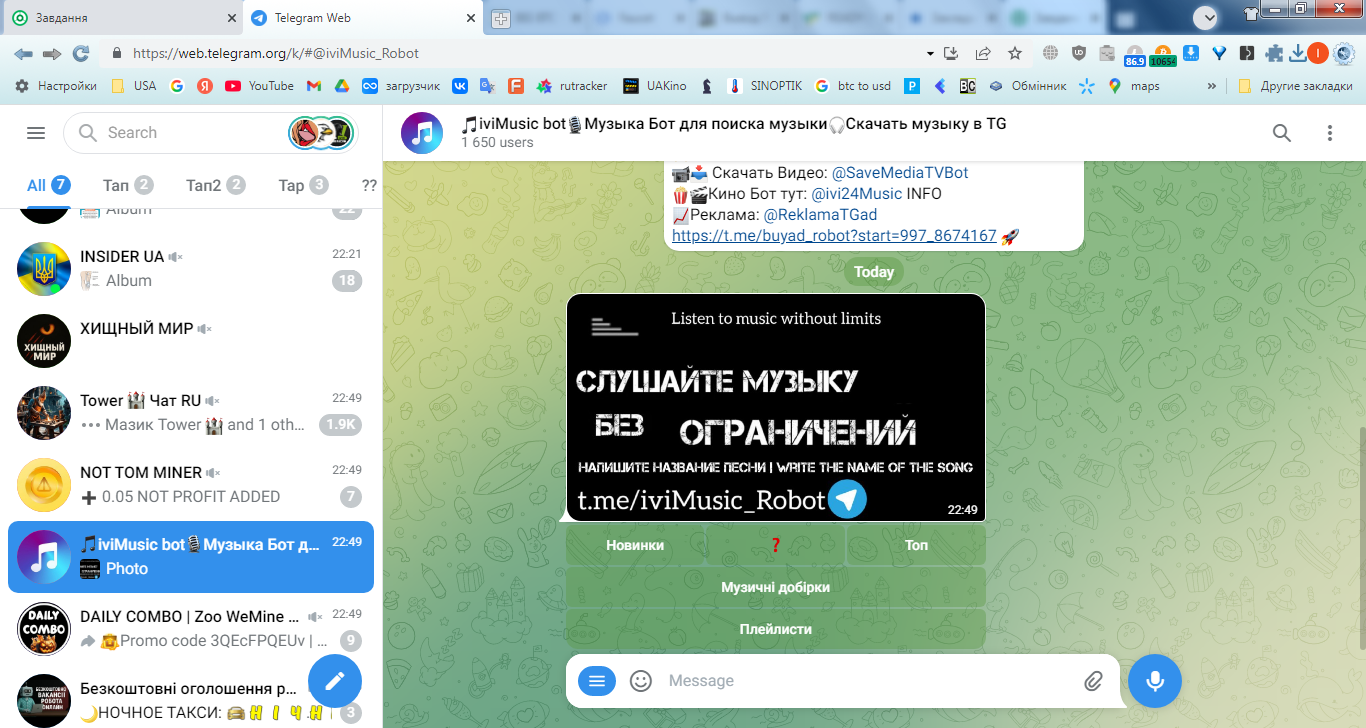Share this page from the address bar

pos(983,53)
